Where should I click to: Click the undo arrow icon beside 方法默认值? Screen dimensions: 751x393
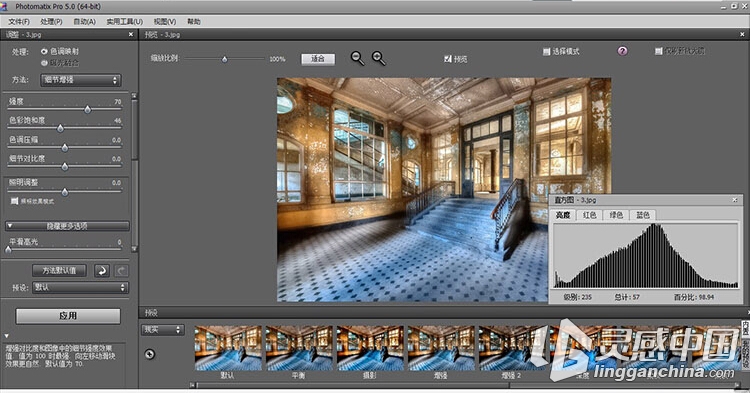(x=102, y=271)
